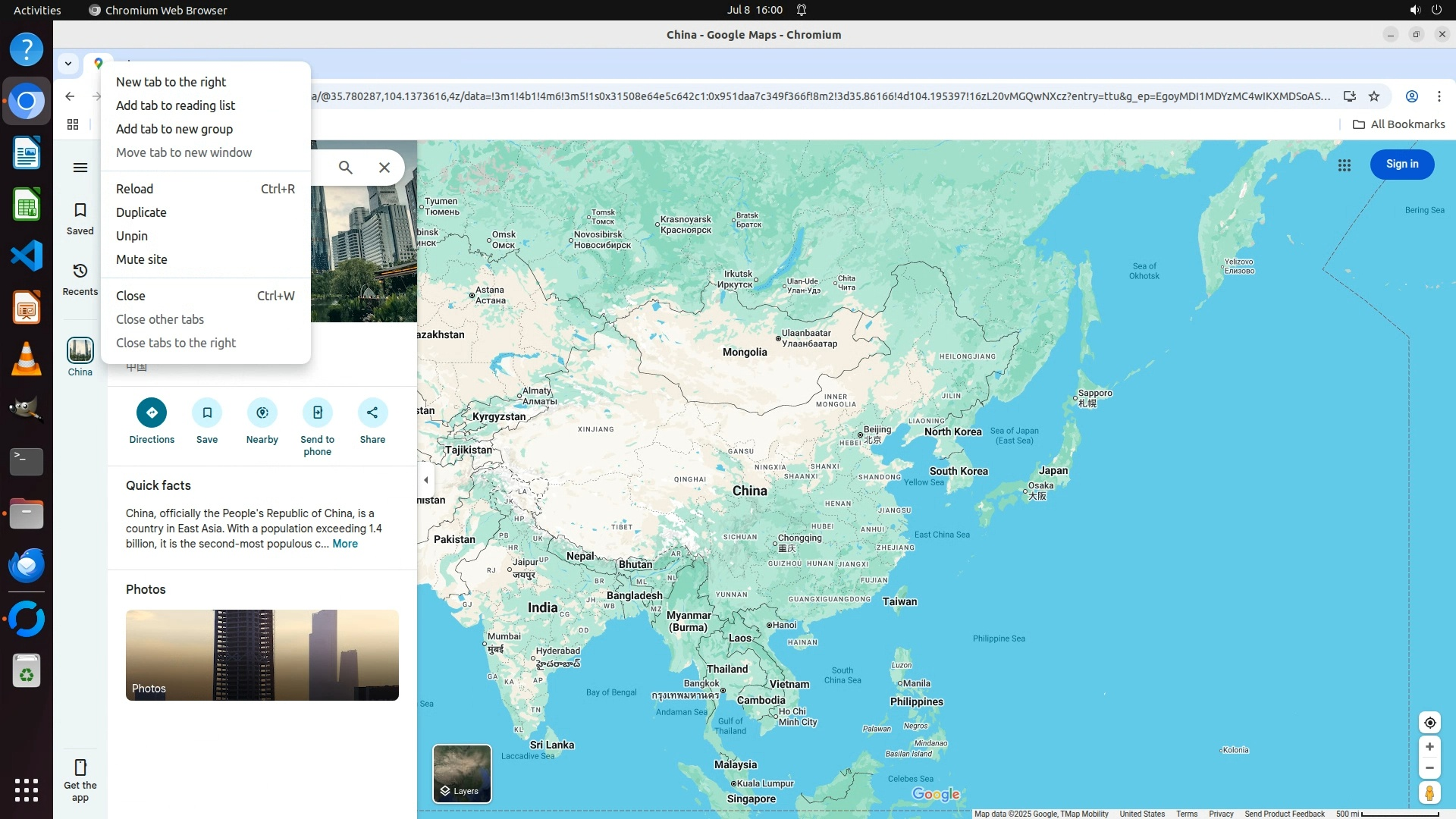The width and height of the screenshot is (1456, 819).
Task: Open the Maps hamburger menu
Action: [80, 168]
